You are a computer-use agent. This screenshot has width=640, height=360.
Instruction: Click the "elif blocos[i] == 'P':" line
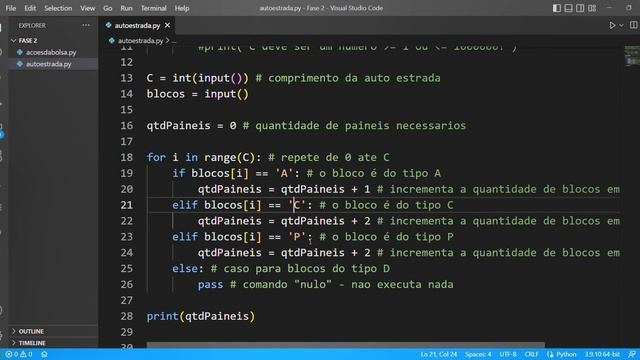pos(242,237)
